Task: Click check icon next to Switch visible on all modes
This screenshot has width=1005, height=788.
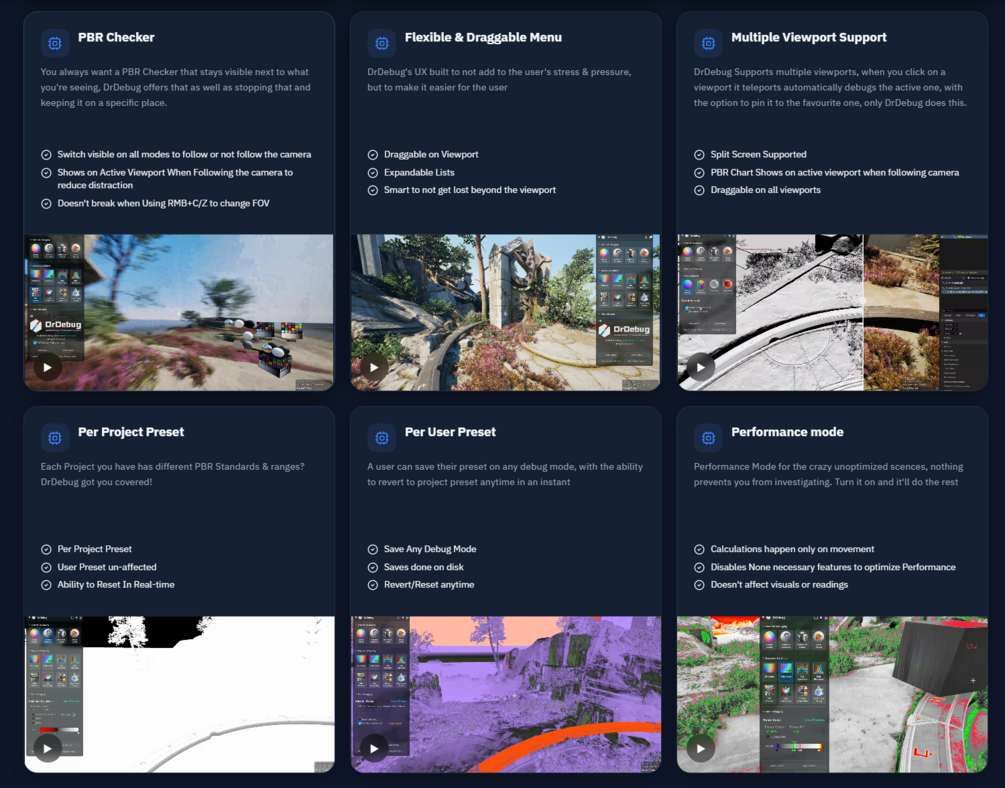Action: tap(46, 155)
